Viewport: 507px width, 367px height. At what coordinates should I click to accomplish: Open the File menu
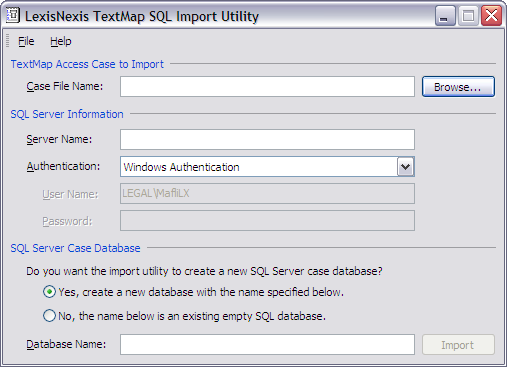pos(26,41)
